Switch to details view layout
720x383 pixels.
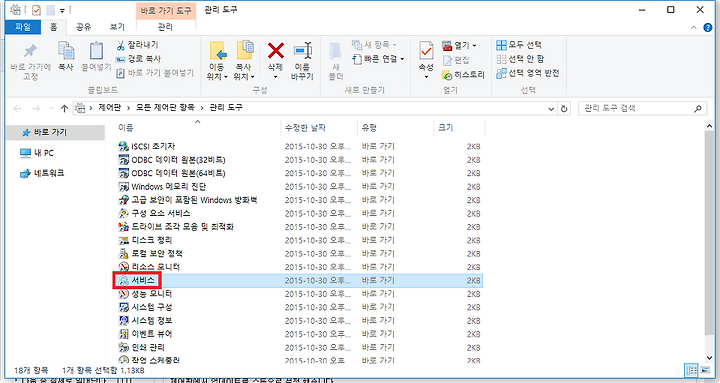[x=691, y=370]
